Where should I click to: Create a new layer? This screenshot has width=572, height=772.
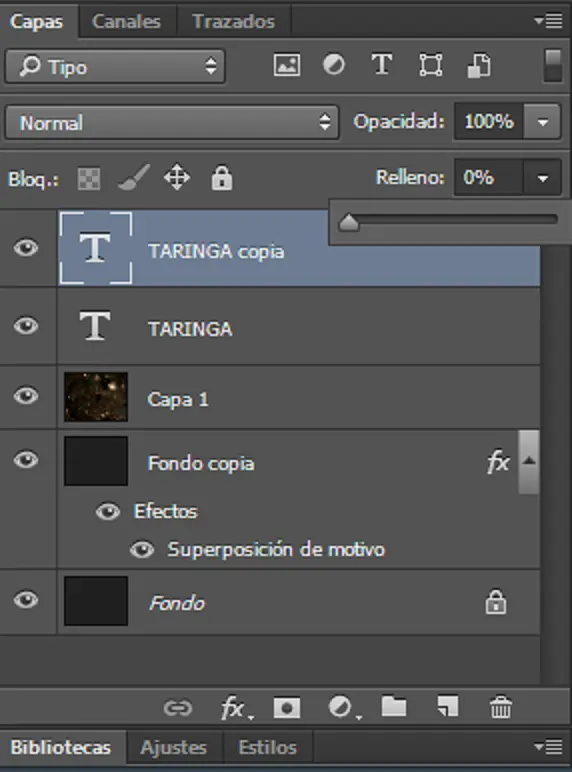447,707
